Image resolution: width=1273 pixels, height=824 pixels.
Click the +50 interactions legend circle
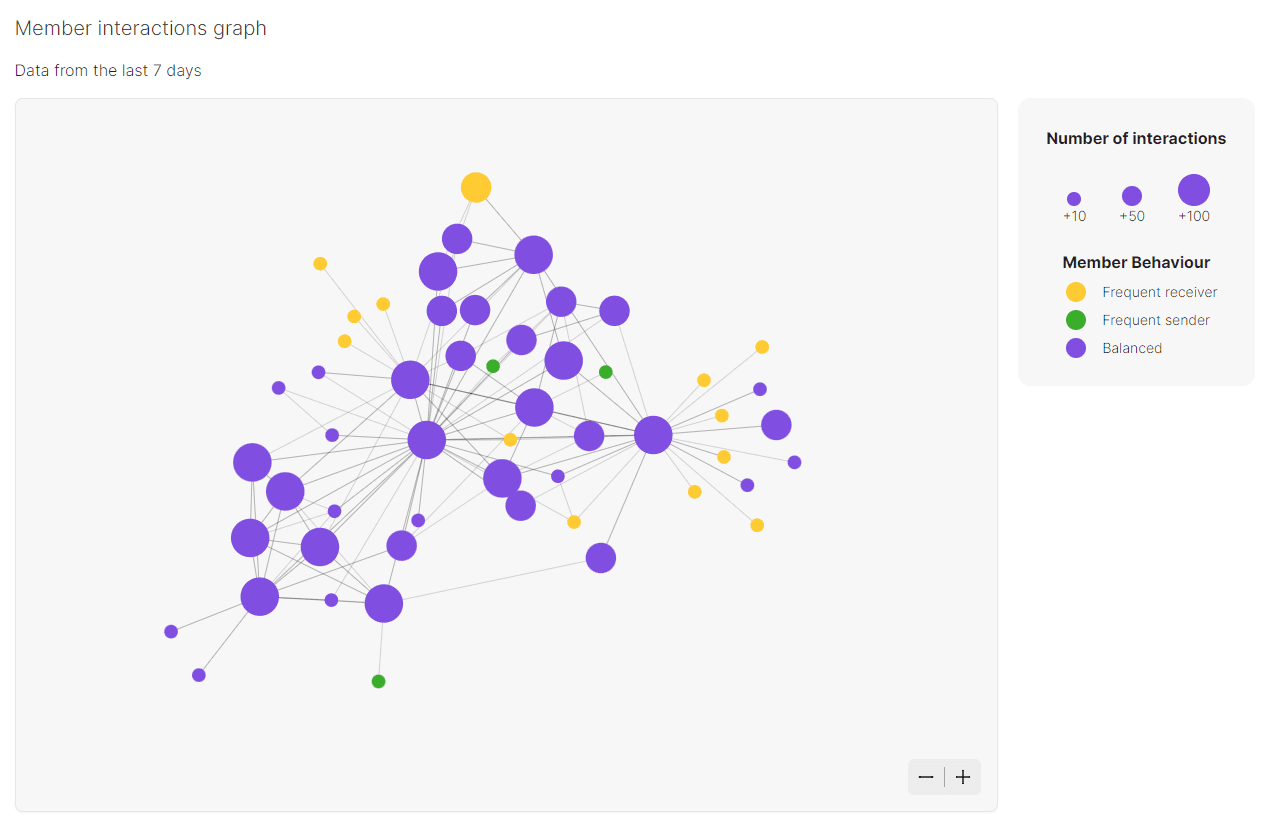tap(1132, 196)
